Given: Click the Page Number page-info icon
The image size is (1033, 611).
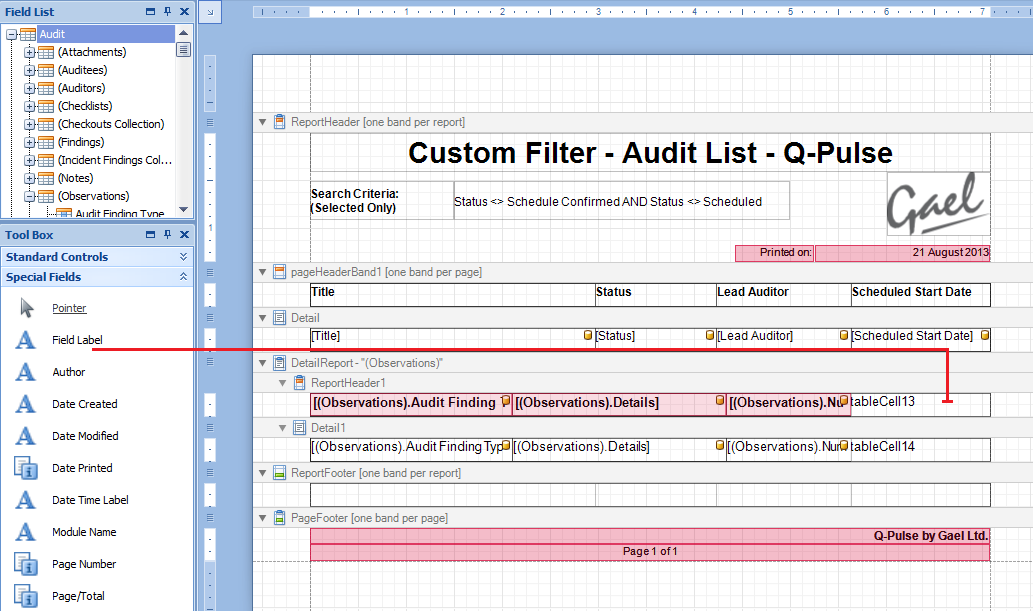Looking at the screenshot, I should tap(26, 564).
